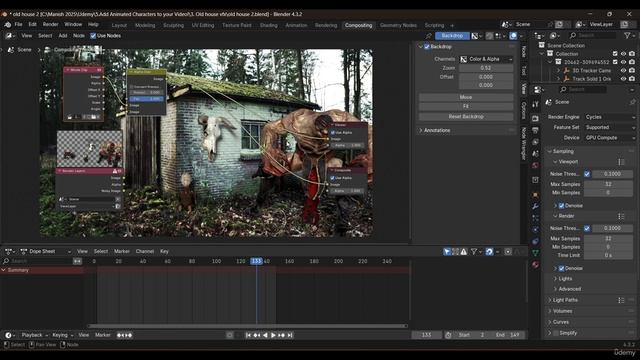This screenshot has width=640, height=360.
Task: Click the Dope Sheet filter funnel icon
Action: [474, 252]
